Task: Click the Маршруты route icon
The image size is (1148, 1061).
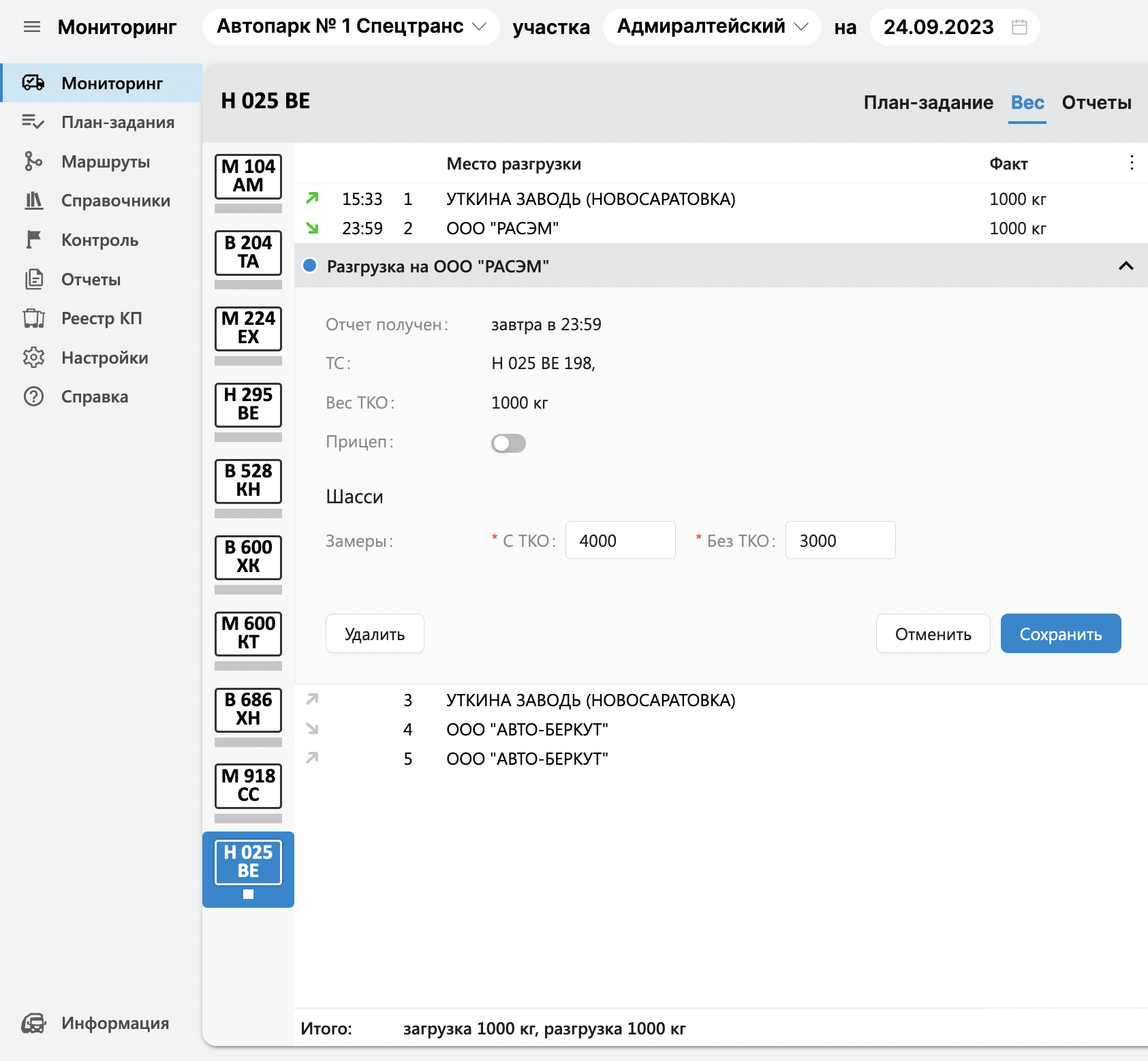Action: pyautogui.click(x=33, y=161)
